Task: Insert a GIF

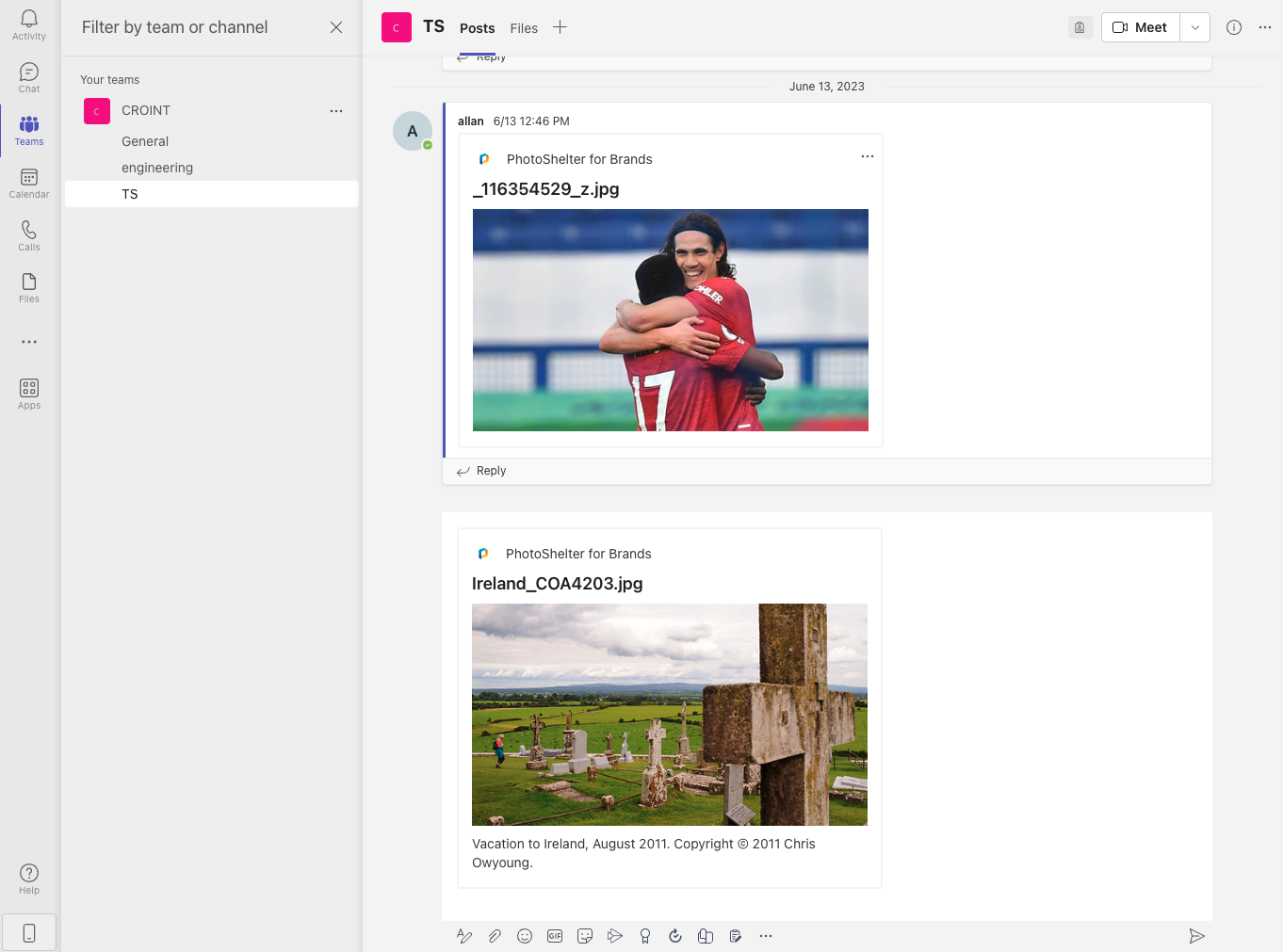Action: (555, 936)
